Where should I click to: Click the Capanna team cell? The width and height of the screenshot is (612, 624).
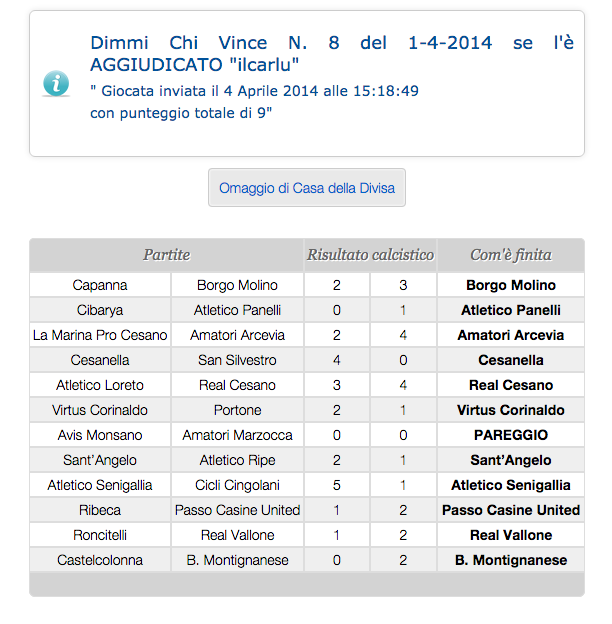pos(100,285)
